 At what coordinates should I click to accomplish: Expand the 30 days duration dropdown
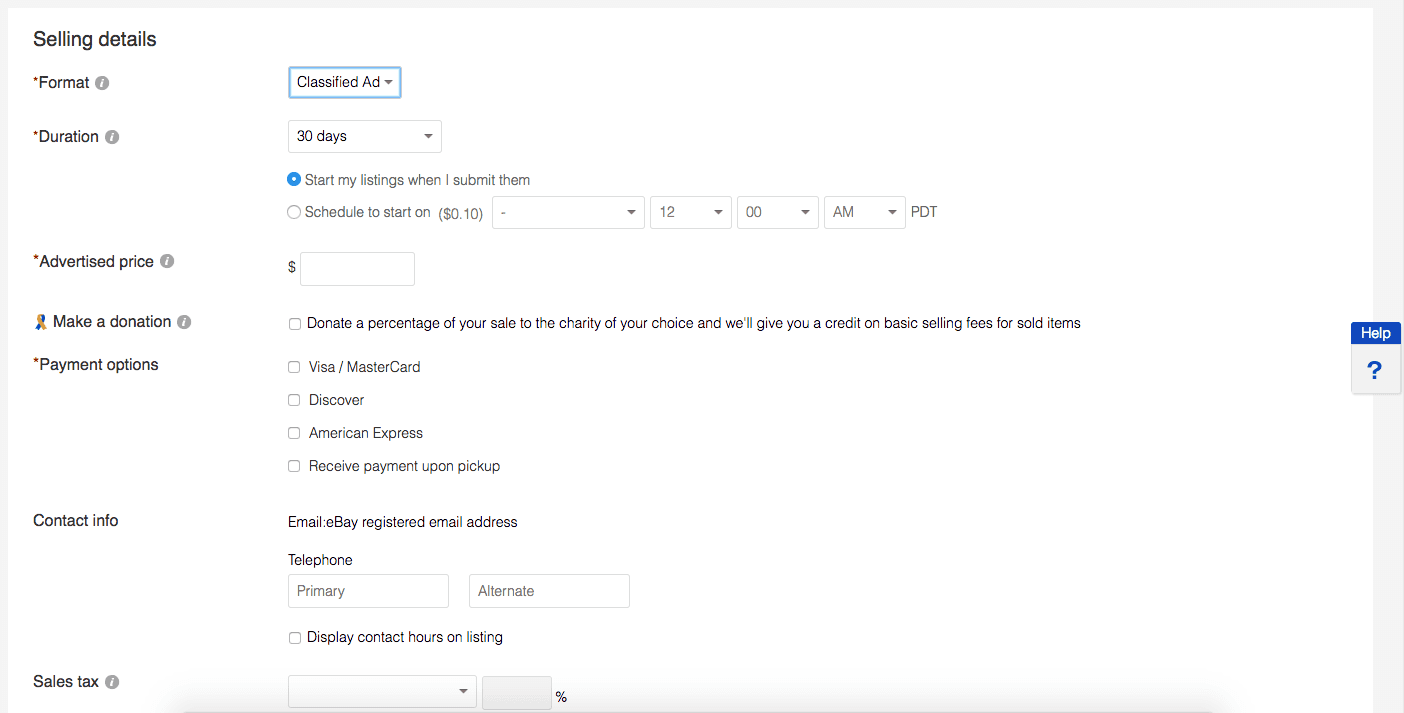(364, 136)
